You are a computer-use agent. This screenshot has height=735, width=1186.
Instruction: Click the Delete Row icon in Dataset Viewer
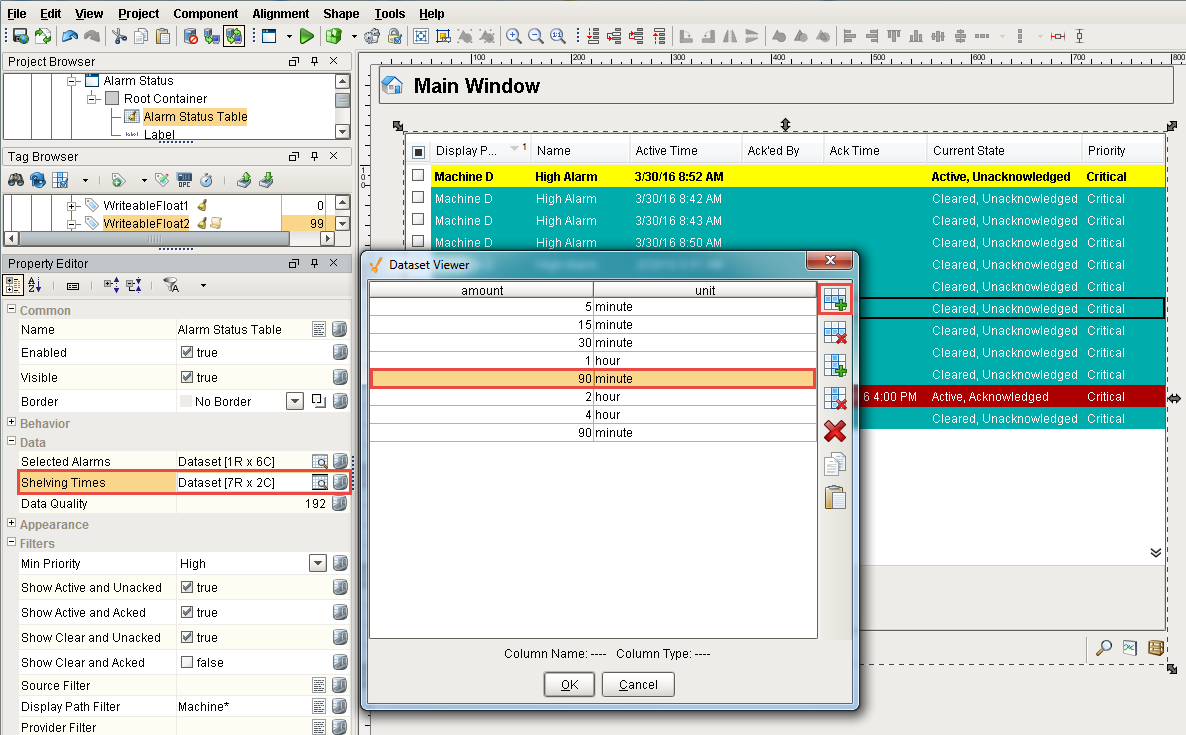coord(835,334)
